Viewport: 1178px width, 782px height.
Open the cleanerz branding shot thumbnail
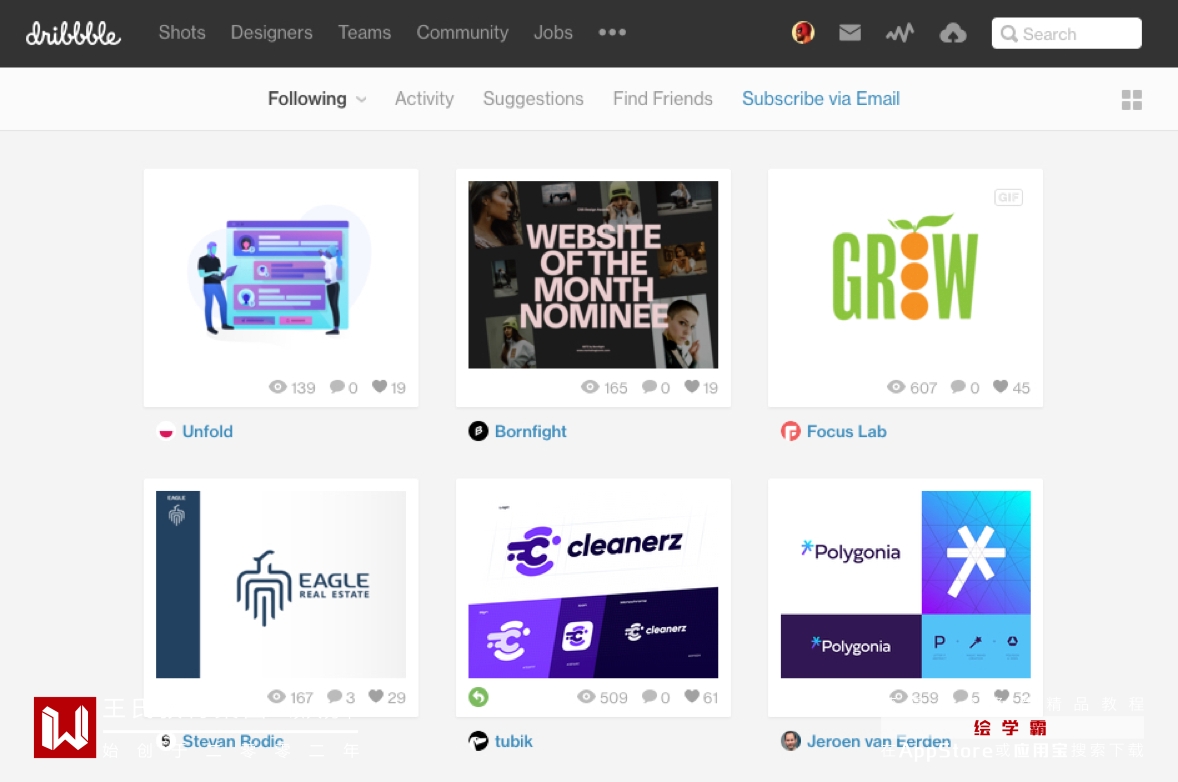click(594, 584)
